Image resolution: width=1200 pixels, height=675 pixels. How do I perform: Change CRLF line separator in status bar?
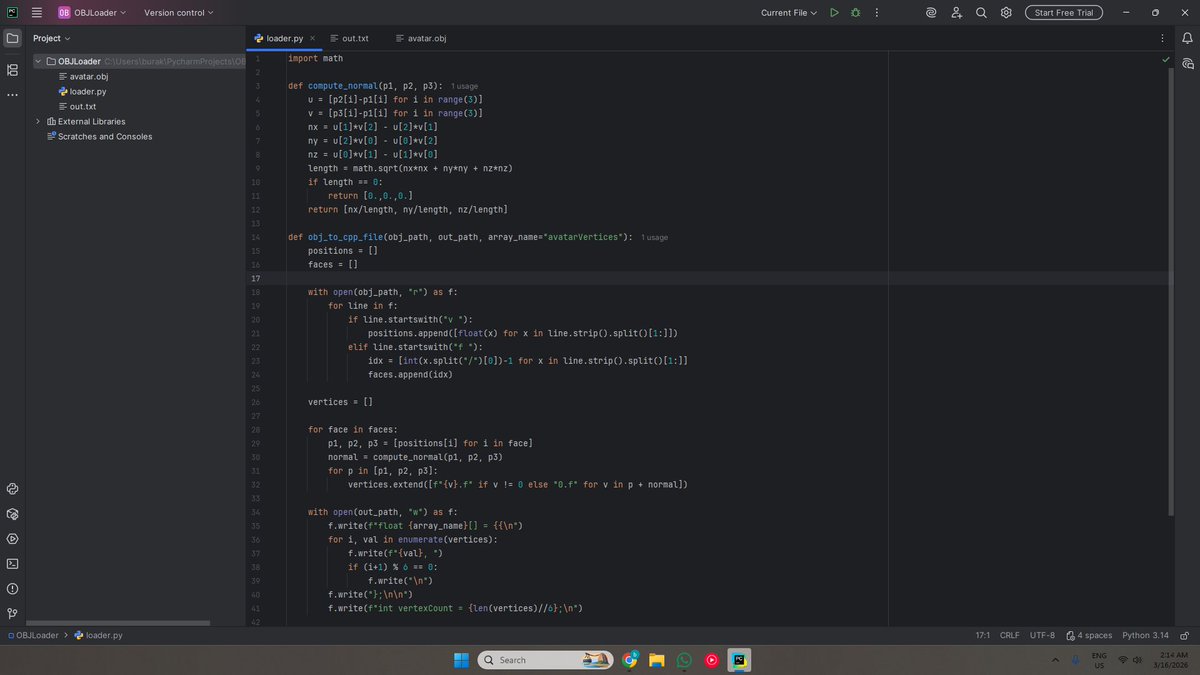(1010, 635)
